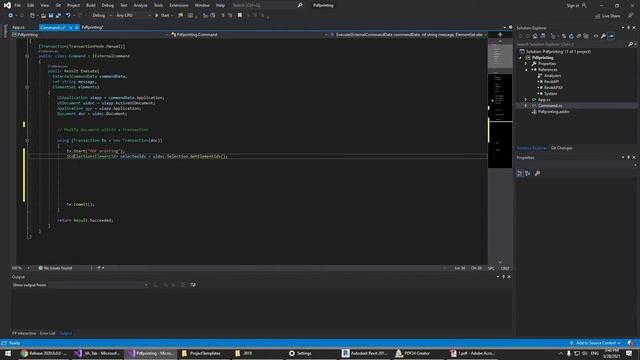Click the New Project toolbar icon
The height and width of the screenshot is (360, 640).
(x=32, y=16)
